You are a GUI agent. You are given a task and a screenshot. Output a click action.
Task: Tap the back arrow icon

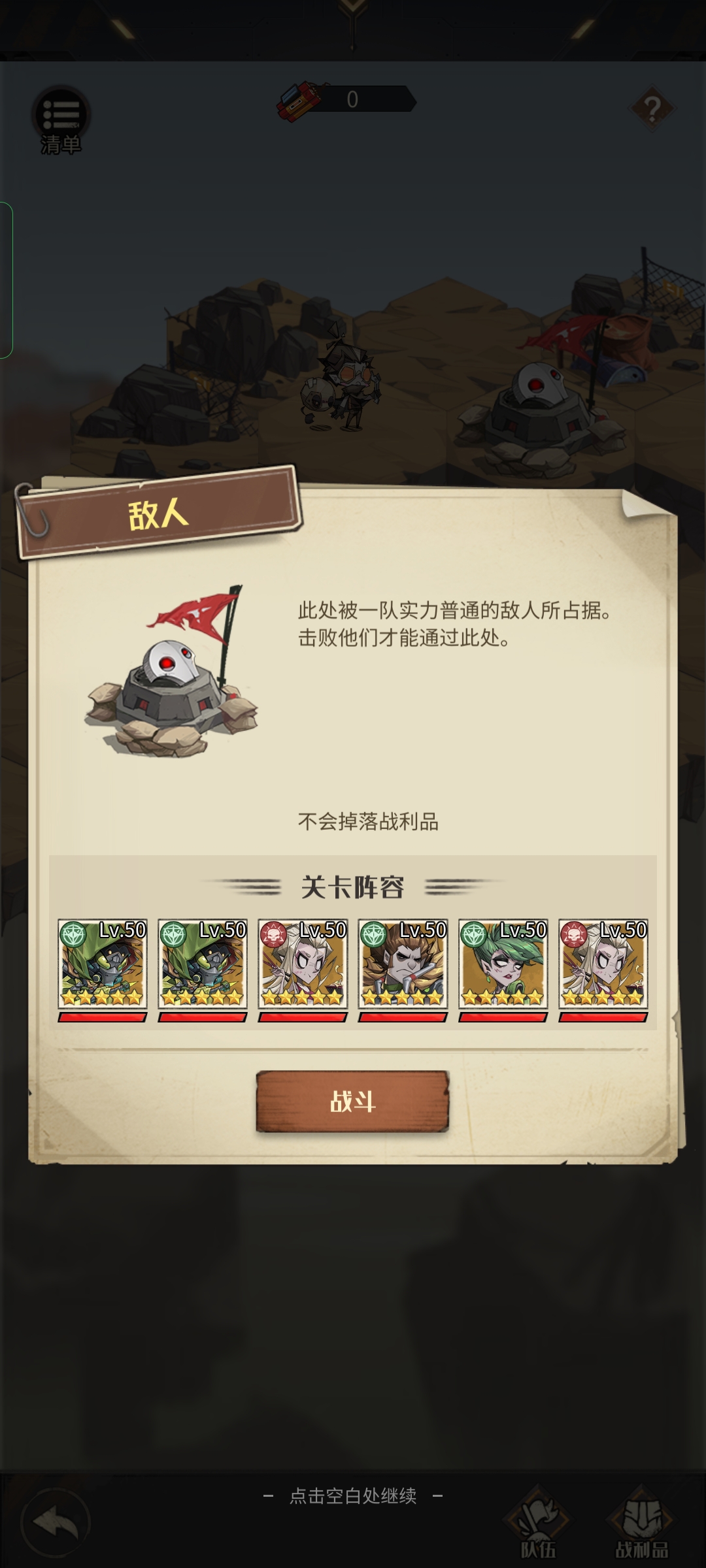point(56,1524)
